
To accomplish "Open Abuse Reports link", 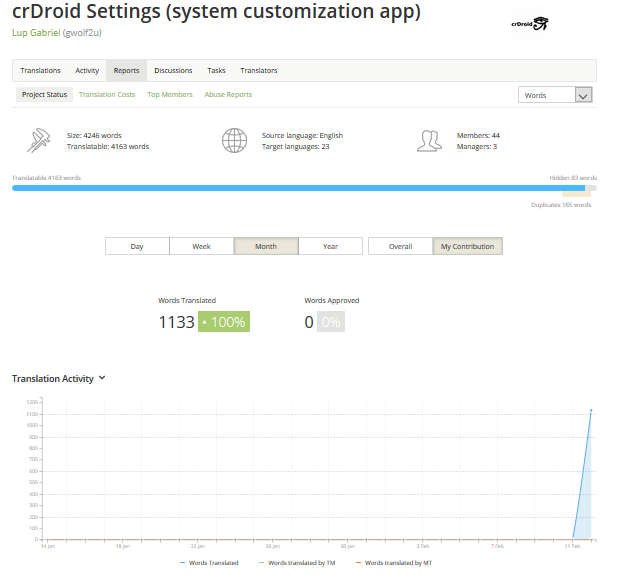I will [x=228, y=94].
